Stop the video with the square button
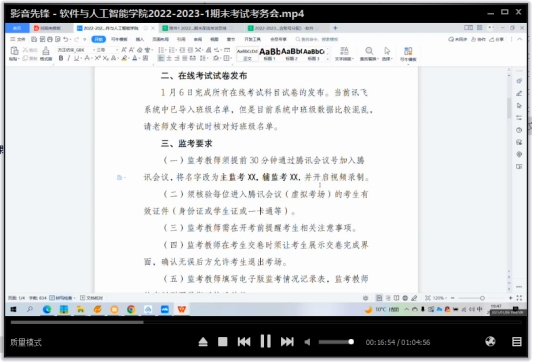 [x=223, y=342]
